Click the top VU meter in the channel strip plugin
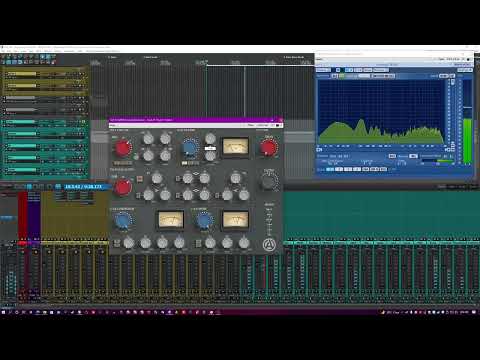Viewport: 480px width, 360px height. [x=235, y=146]
